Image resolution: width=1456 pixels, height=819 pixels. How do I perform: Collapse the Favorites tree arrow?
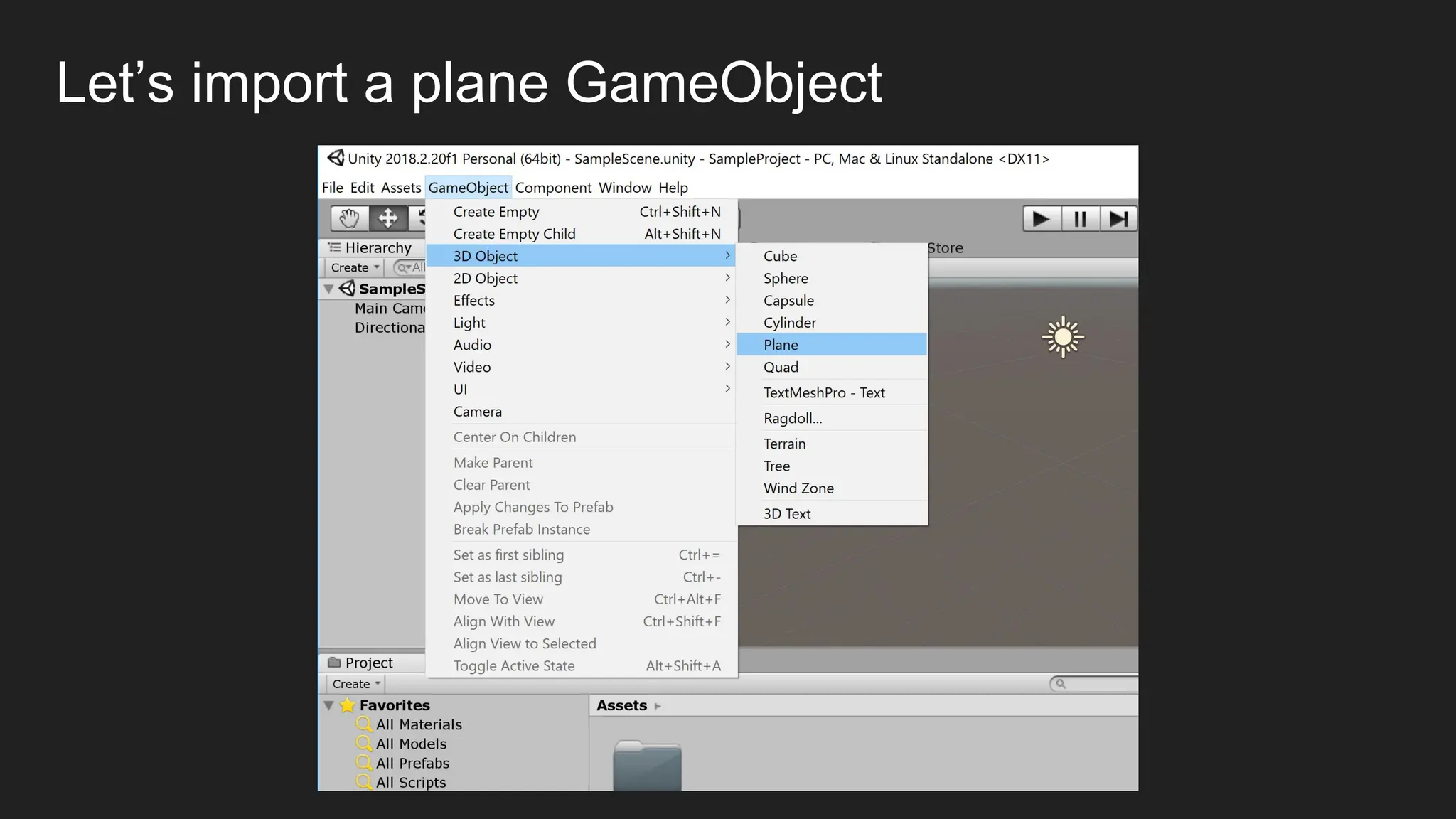[328, 706]
